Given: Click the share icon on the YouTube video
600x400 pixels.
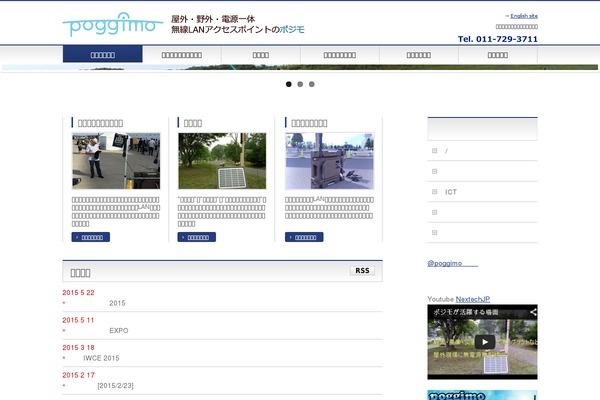Looking at the screenshot, I should (x=533, y=312).
